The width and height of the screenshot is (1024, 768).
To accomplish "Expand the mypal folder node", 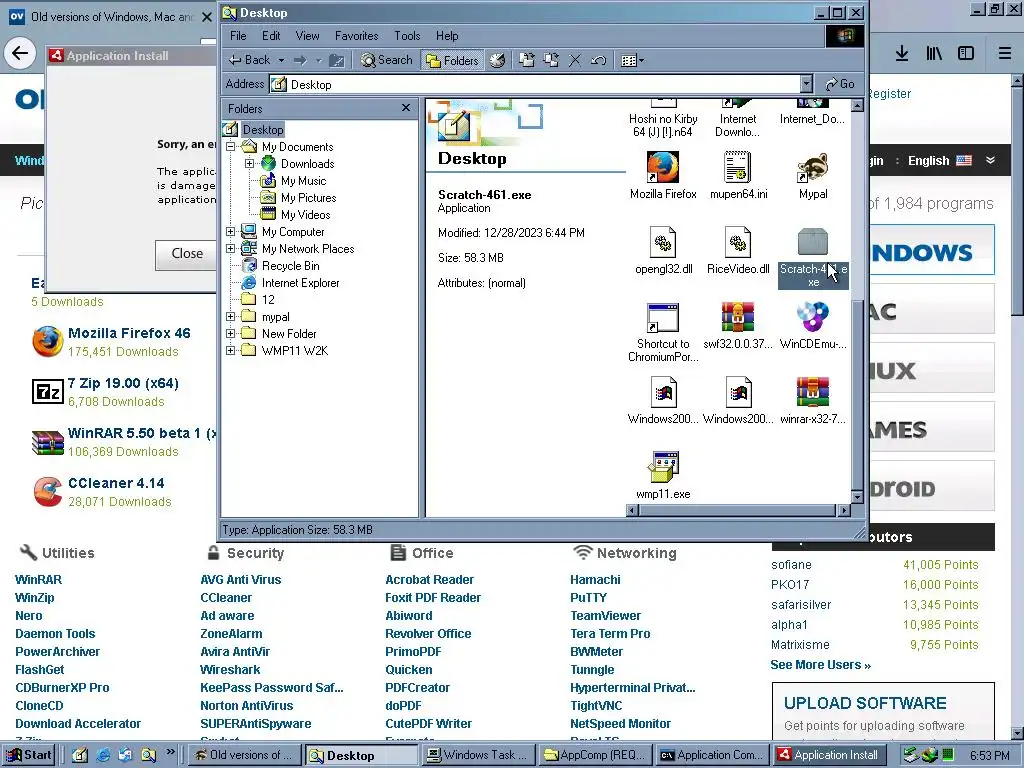I will pyautogui.click(x=231, y=317).
